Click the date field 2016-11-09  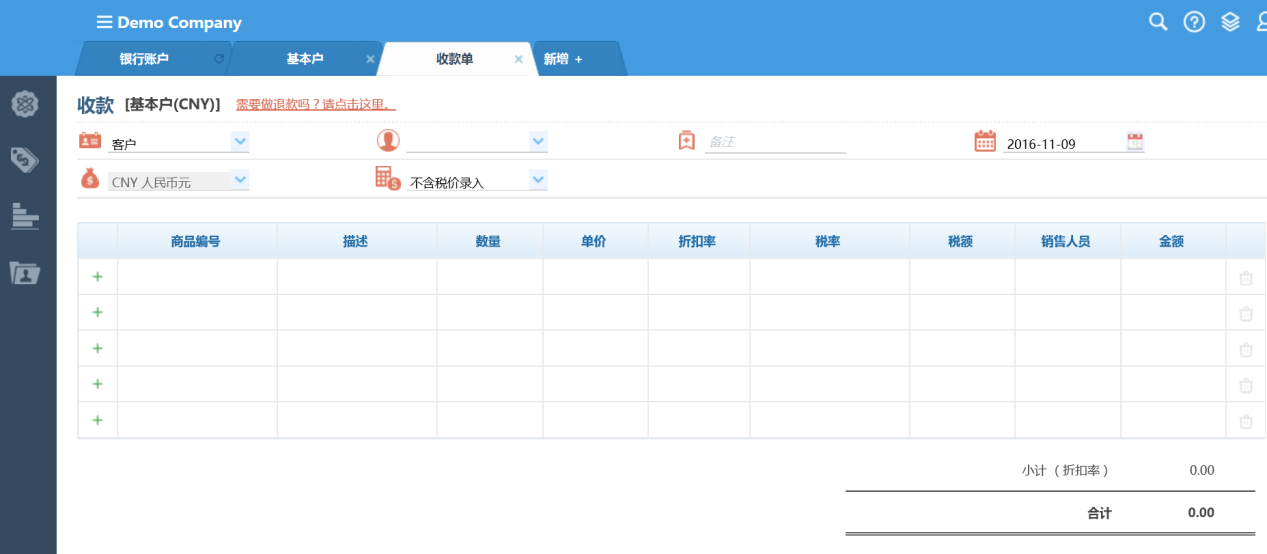(1063, 143)
